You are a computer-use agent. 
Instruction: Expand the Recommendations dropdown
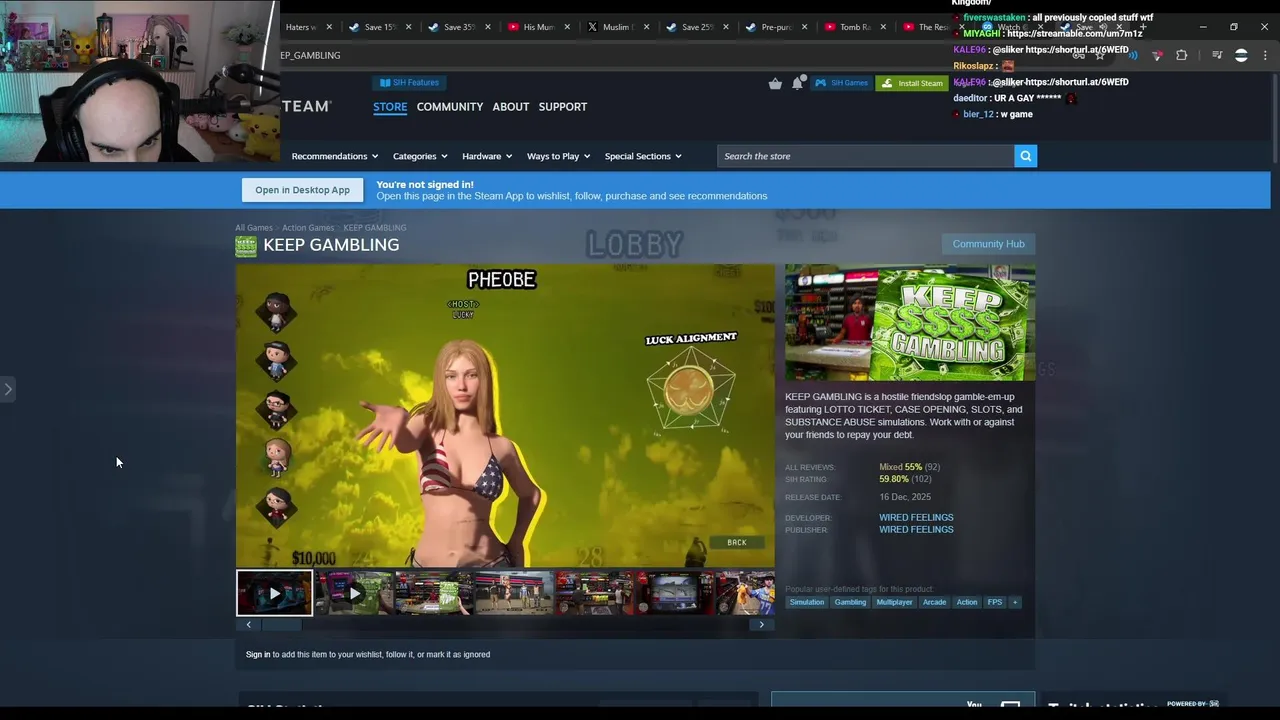pos(335,156)
